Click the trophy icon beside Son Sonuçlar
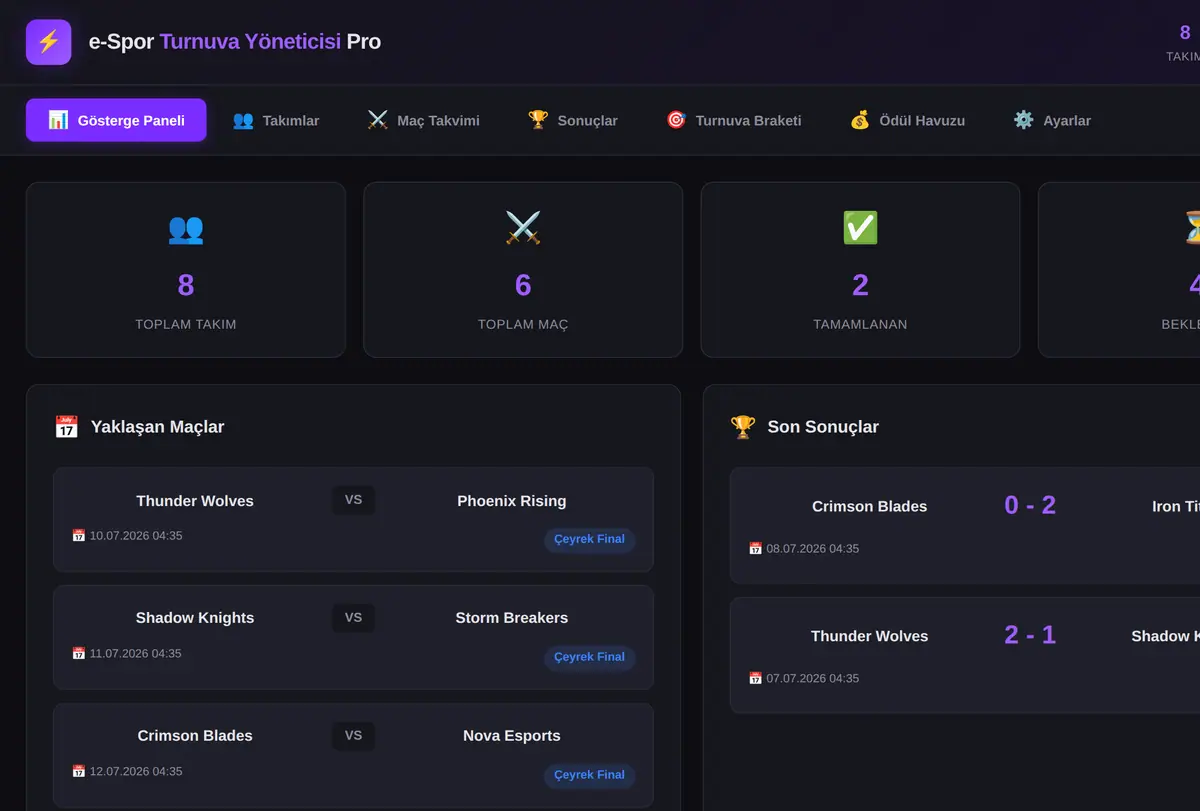This screenshot has width=1200, height=811. coord(743,427)
